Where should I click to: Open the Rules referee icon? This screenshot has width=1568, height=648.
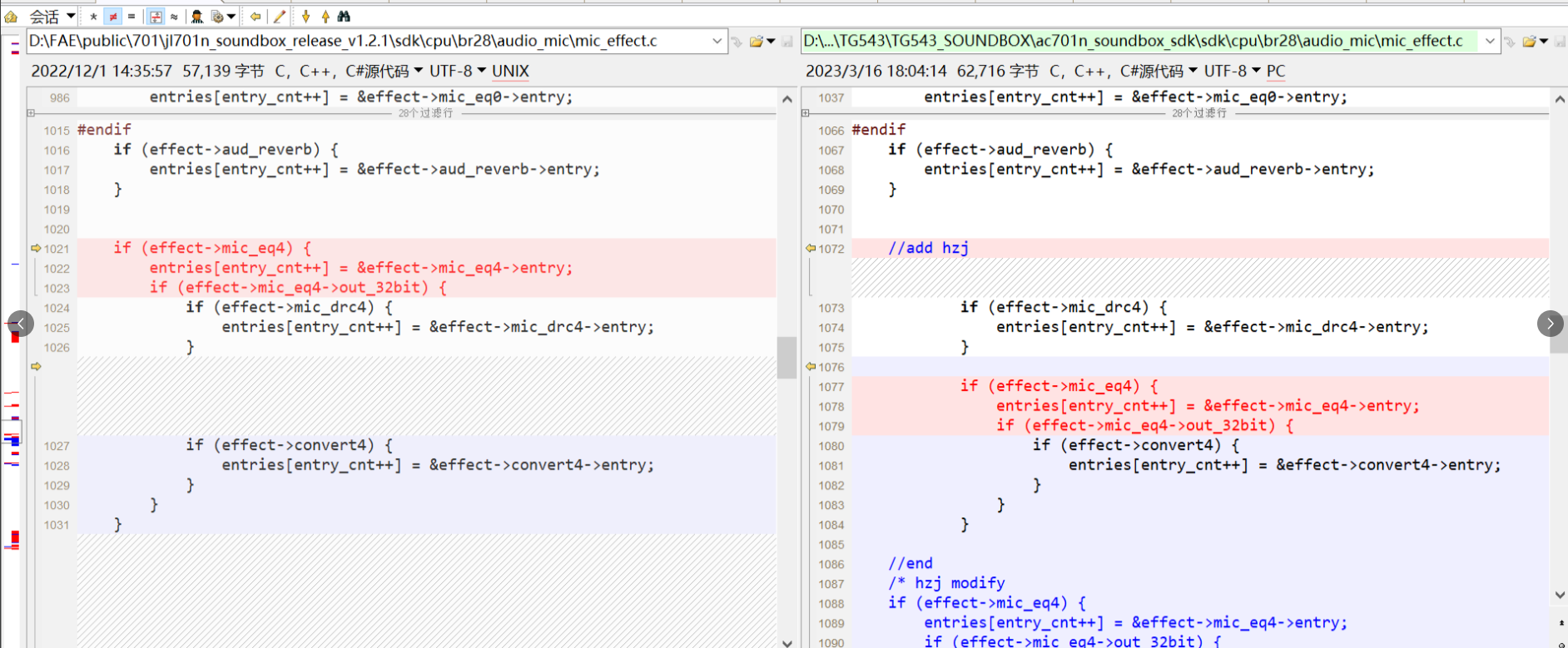click(197, 16)
